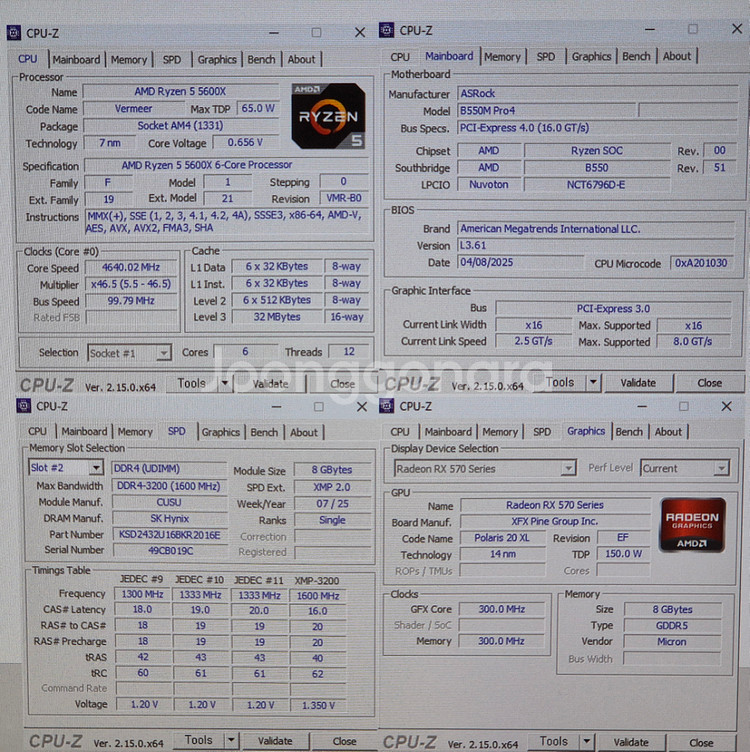Open the Memory tab in the CPU window
750x752 pixels.
pos(129,60)
